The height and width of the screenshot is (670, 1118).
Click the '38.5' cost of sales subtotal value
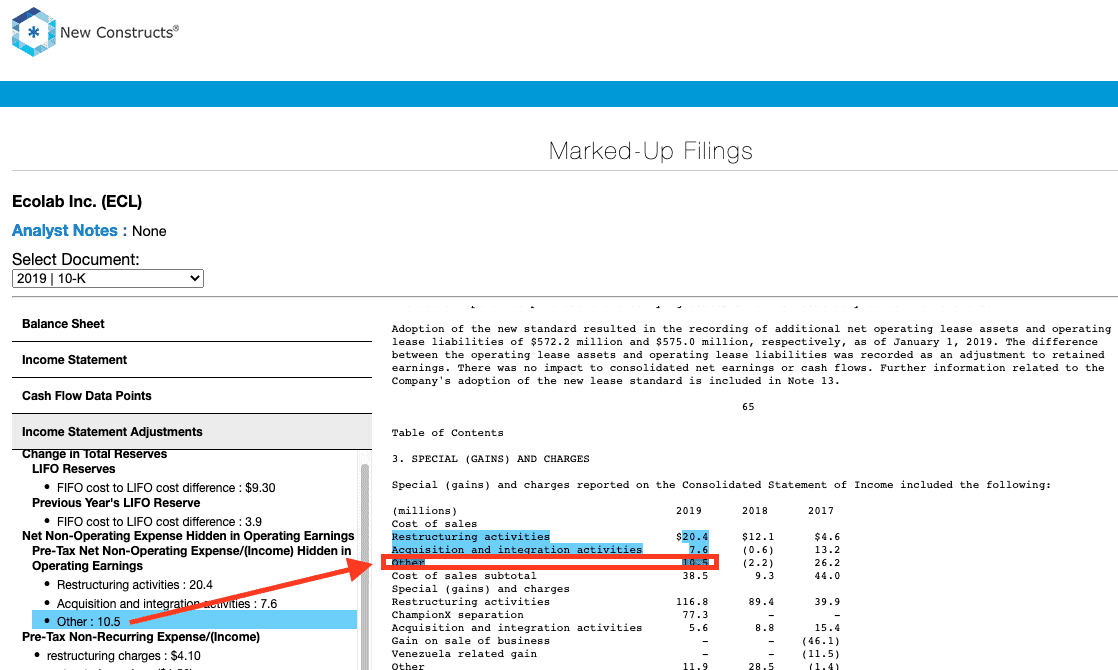point(695,576)
